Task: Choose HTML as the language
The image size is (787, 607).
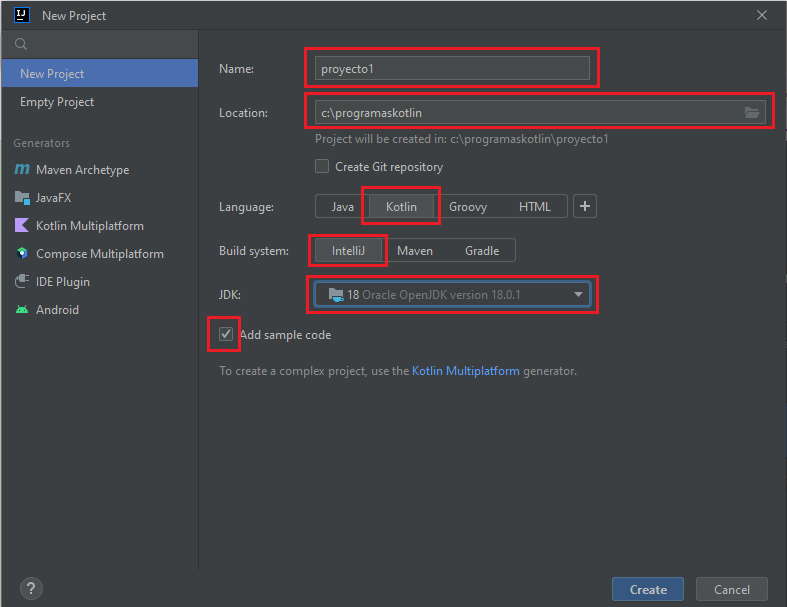Action: 535,207
